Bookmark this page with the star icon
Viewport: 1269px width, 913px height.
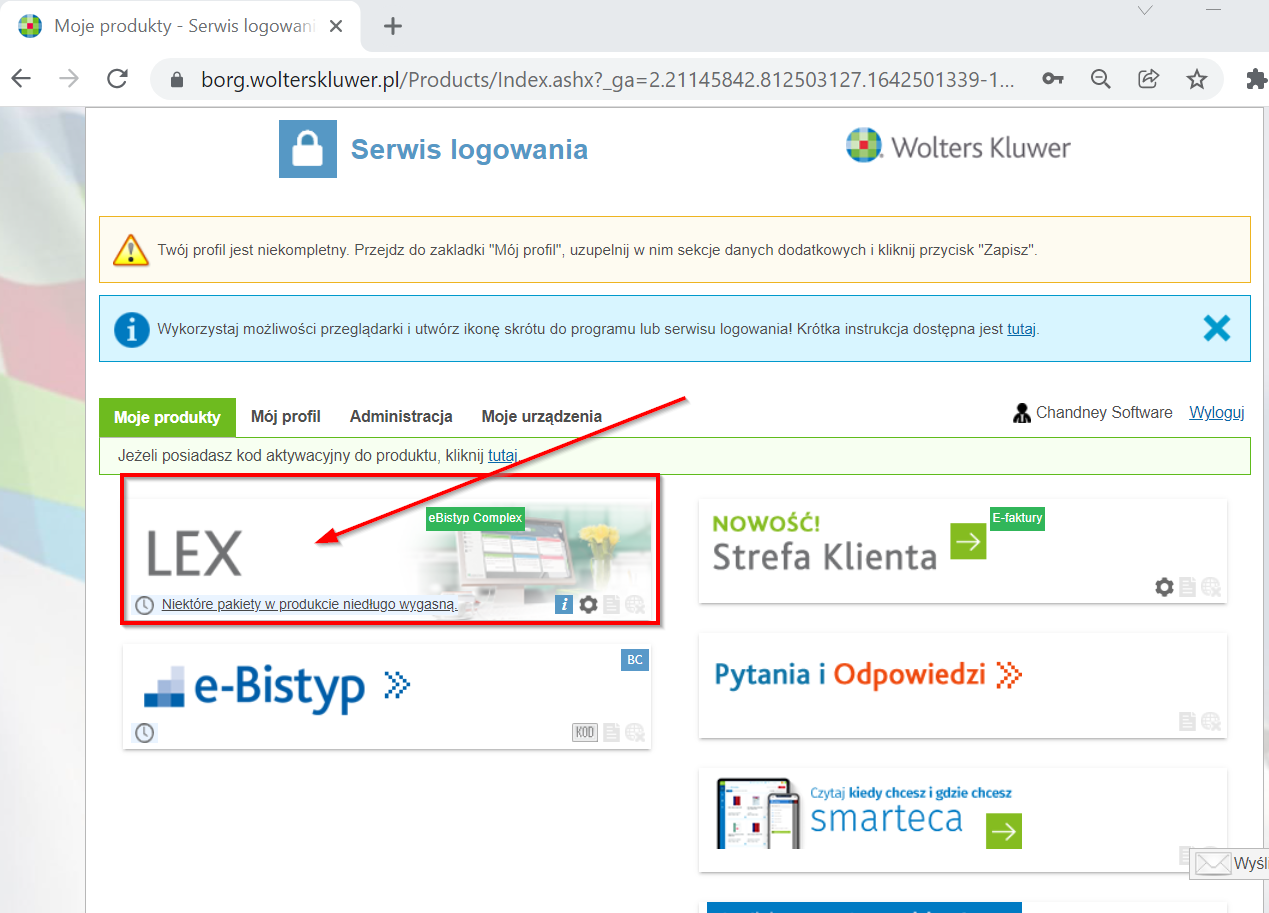1197,79
